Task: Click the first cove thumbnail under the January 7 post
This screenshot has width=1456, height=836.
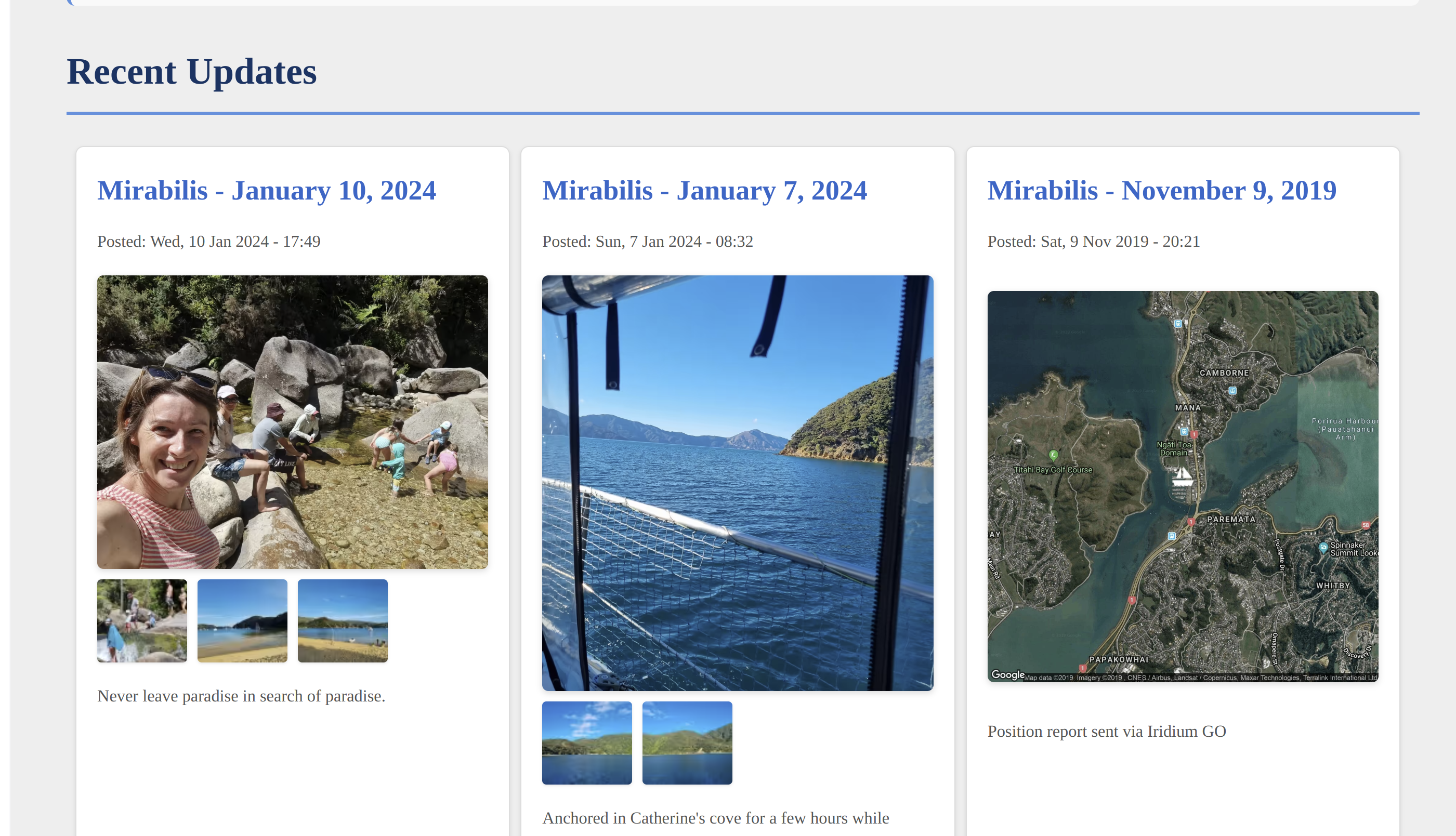Action: point(586,742)
